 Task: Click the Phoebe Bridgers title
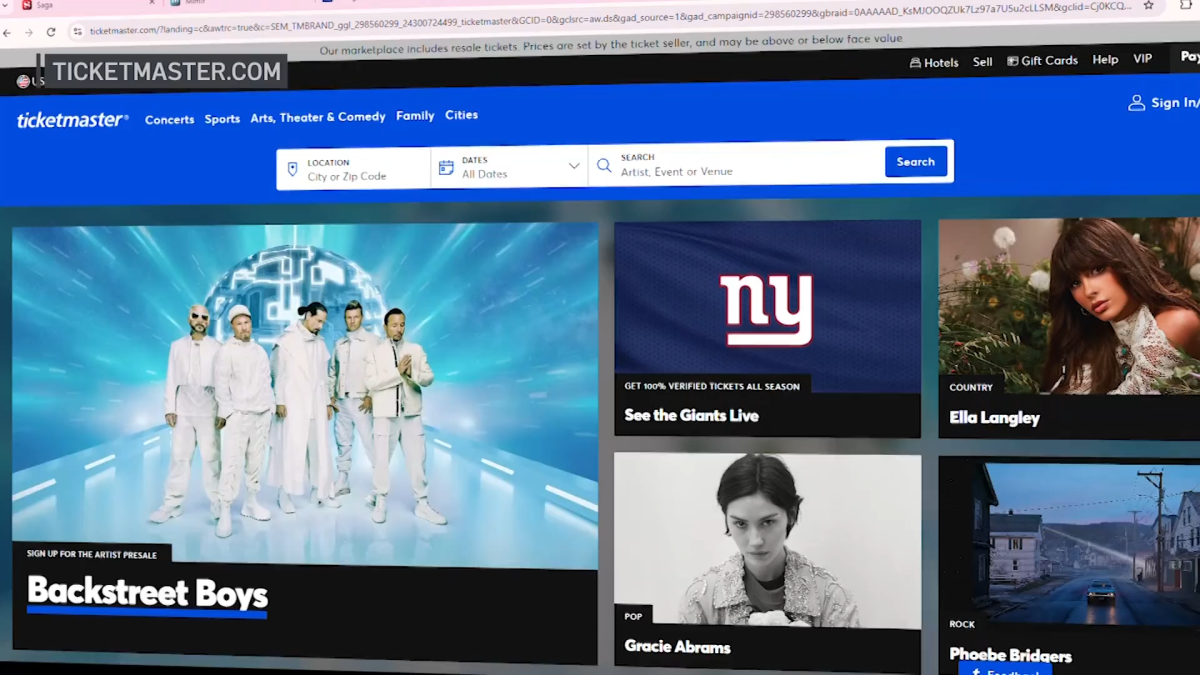coord(1010,655)
